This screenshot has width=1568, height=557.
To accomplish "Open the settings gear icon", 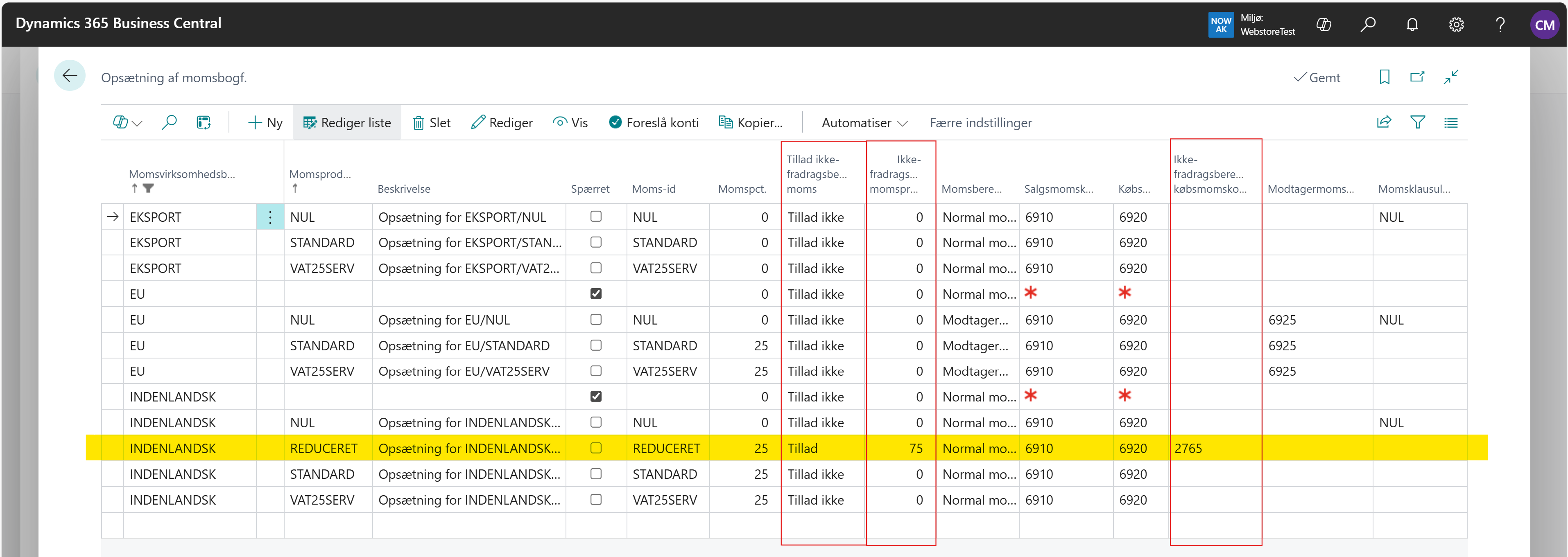I will (1456, 24).
